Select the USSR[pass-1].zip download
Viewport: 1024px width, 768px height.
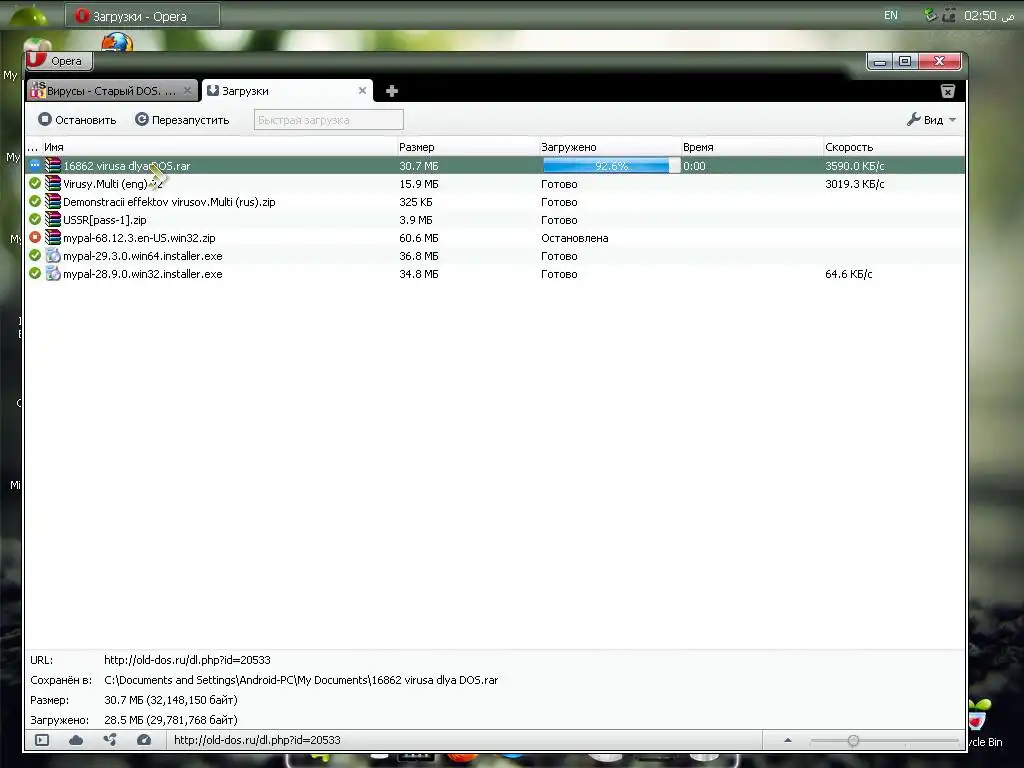(495, 220)
